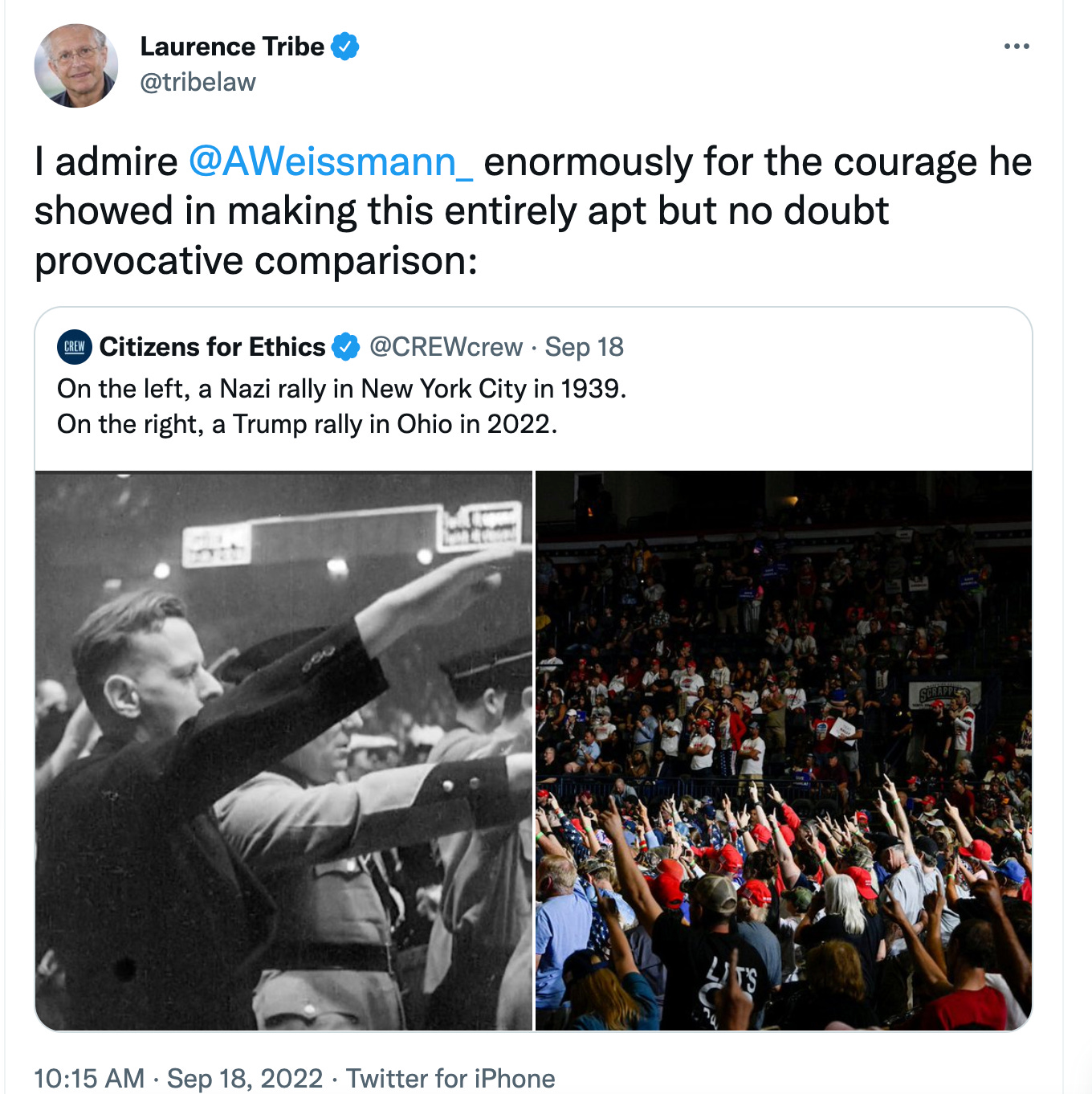
Task: Open the @AWeissmann_ mention link
Action: pos(331,161)
